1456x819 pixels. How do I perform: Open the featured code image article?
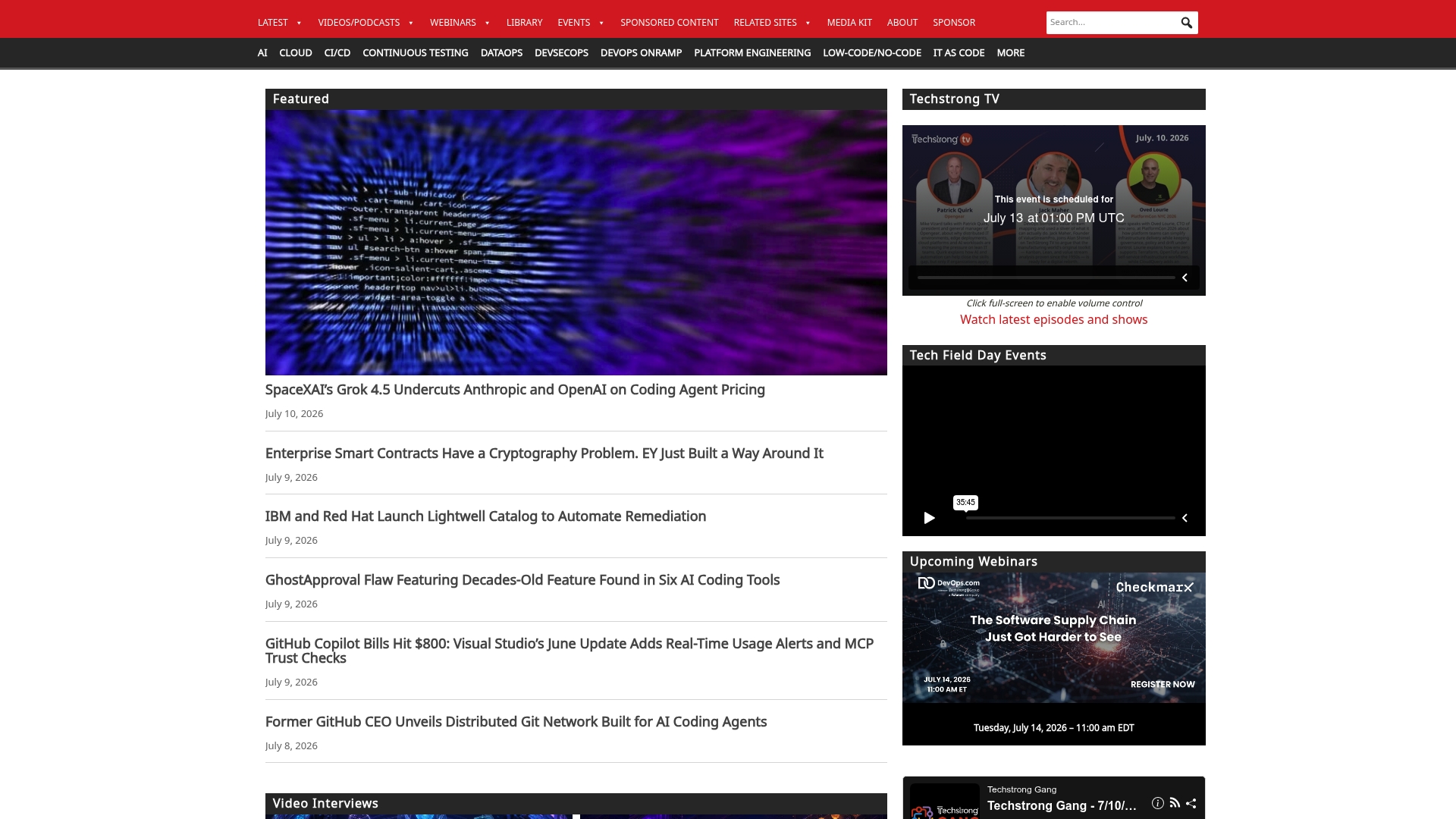point(576,243)
